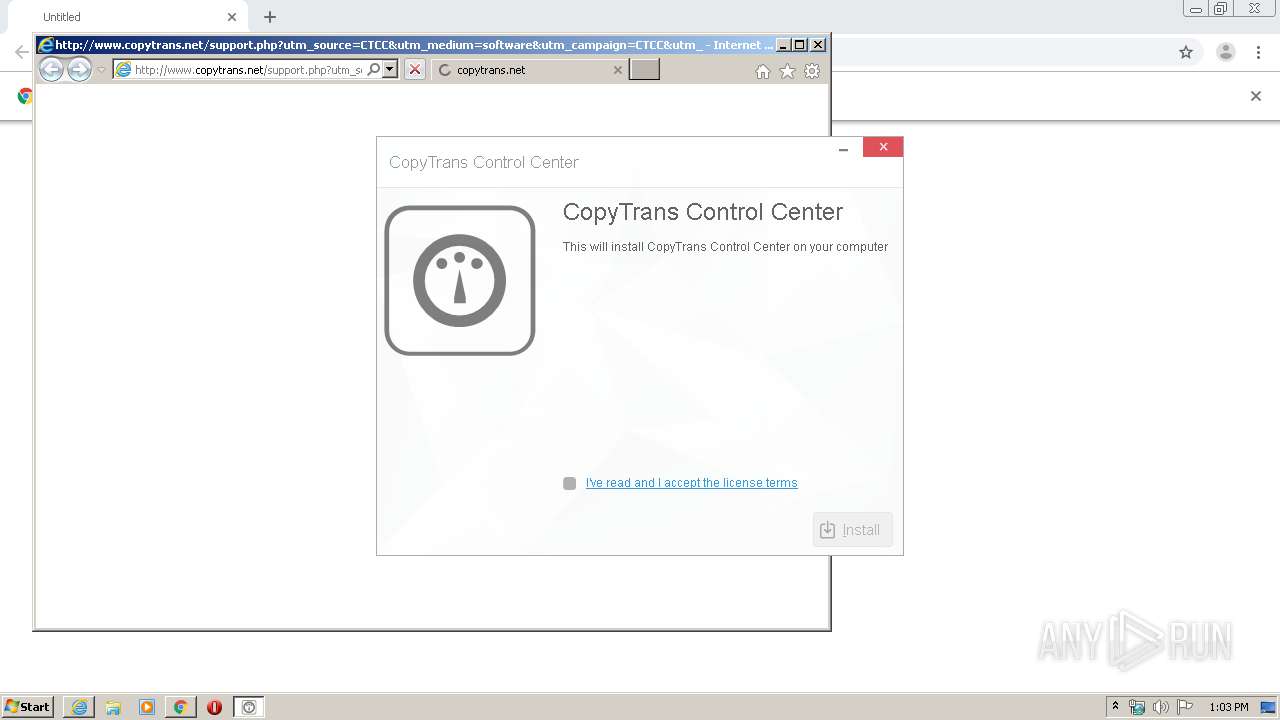Screen dimensions: 1280x720
Task: Close the CopyTrans Control Center installer
Action: (x=883, y=147)
